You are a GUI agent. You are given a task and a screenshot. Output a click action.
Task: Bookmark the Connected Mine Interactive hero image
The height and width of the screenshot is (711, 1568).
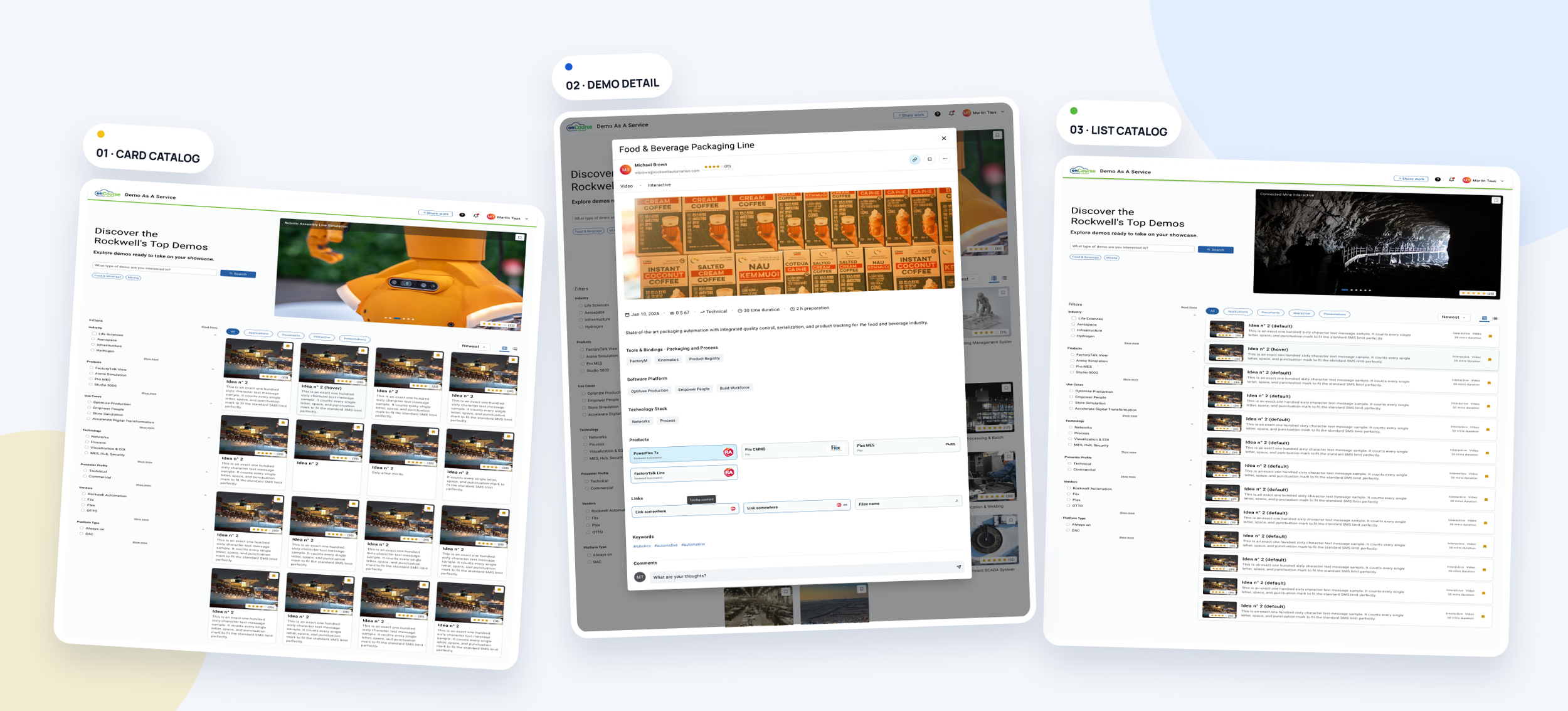[1496, 200]
